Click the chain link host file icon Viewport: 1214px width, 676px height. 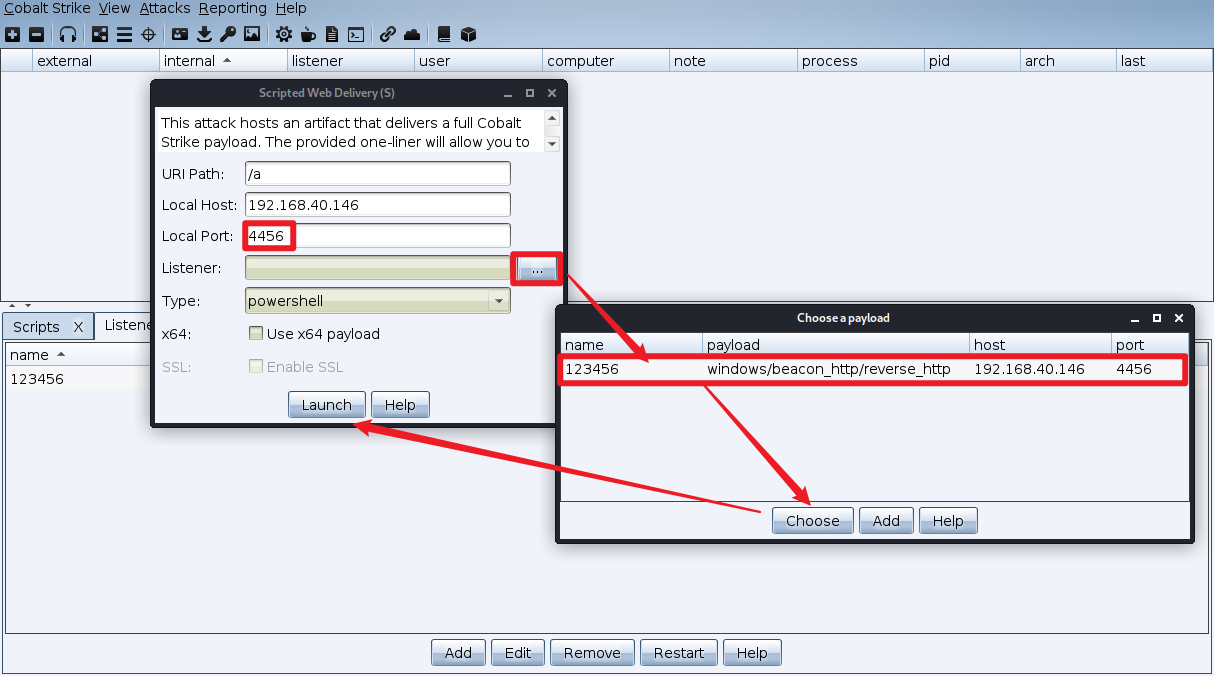coord(388,34)
